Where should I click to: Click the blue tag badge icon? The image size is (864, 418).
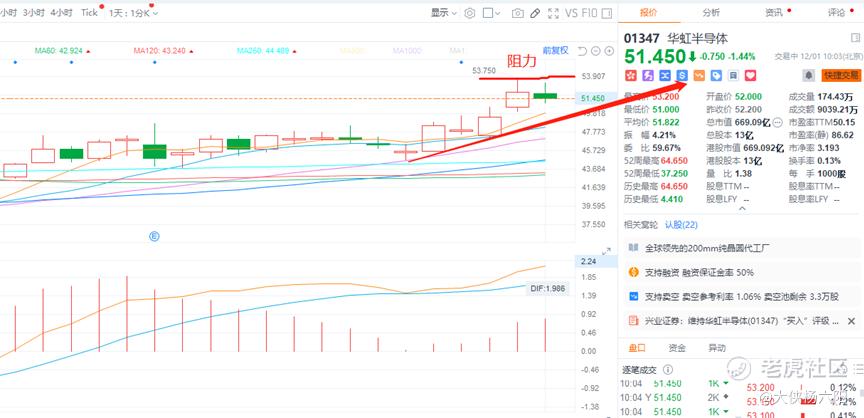pyautogui.click(x=716, y=75)
